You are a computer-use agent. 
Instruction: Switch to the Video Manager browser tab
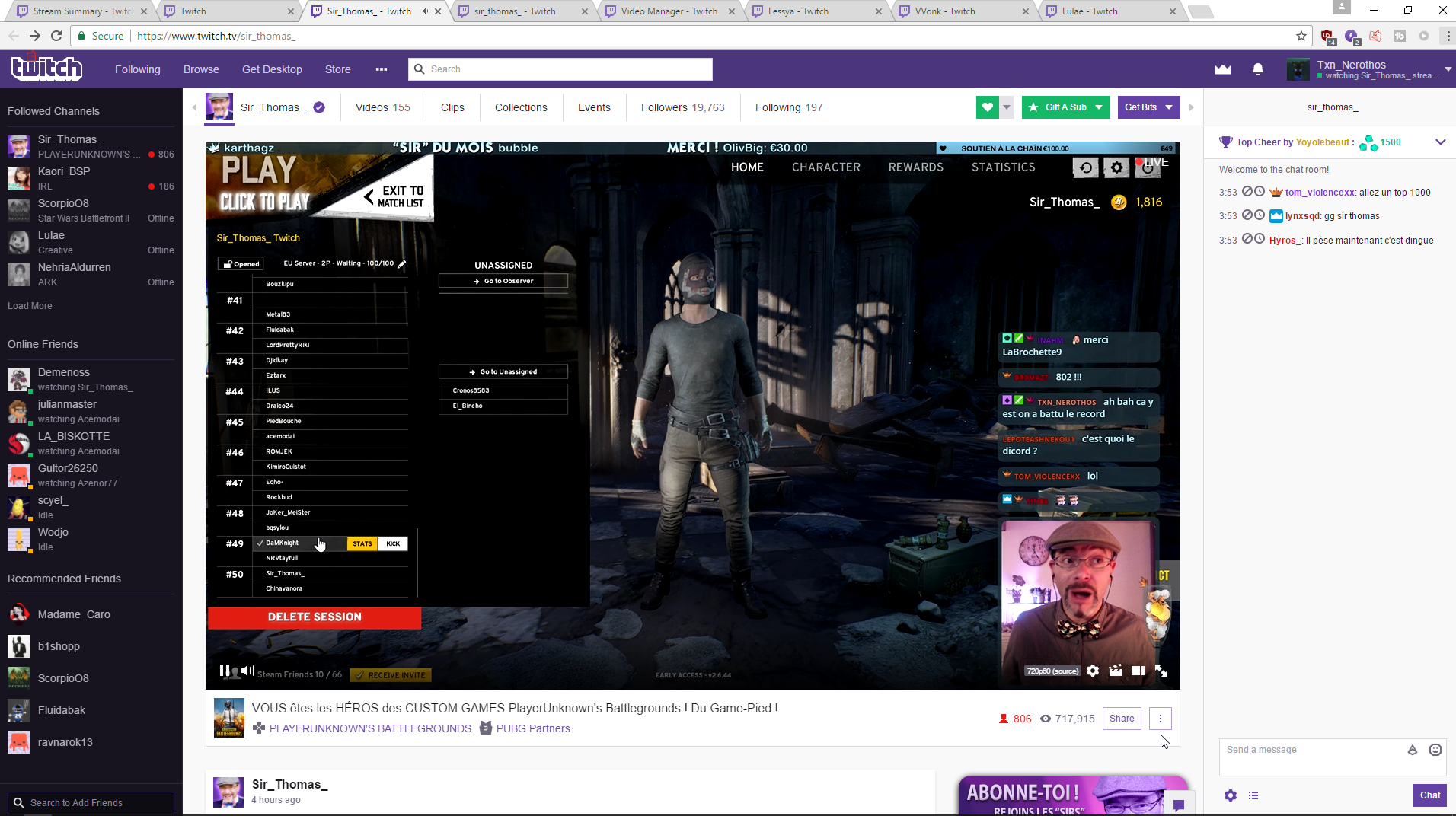pos(669,11)
